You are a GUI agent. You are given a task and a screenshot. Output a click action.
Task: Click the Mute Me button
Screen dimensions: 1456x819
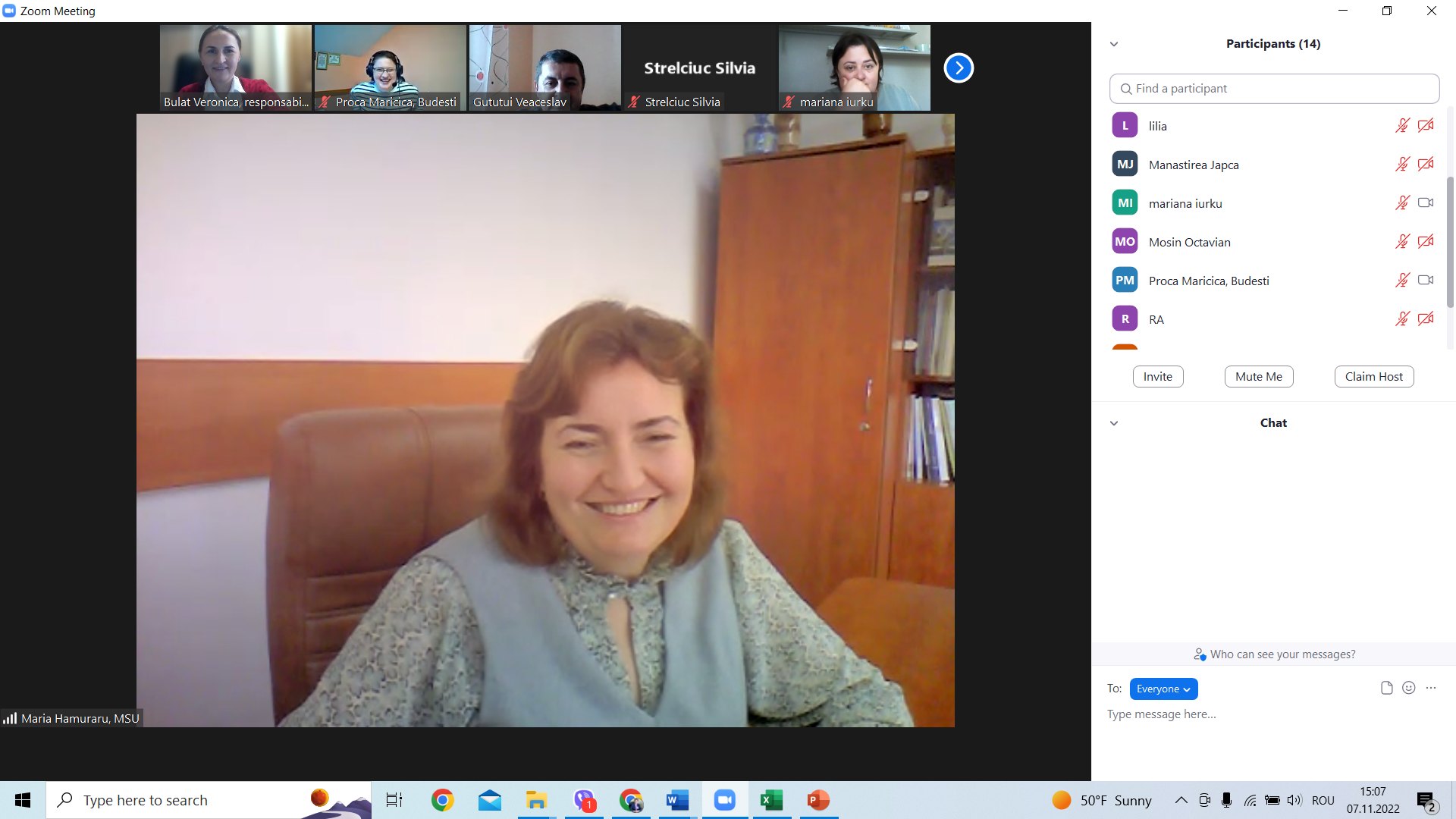tap(1258, 377)
